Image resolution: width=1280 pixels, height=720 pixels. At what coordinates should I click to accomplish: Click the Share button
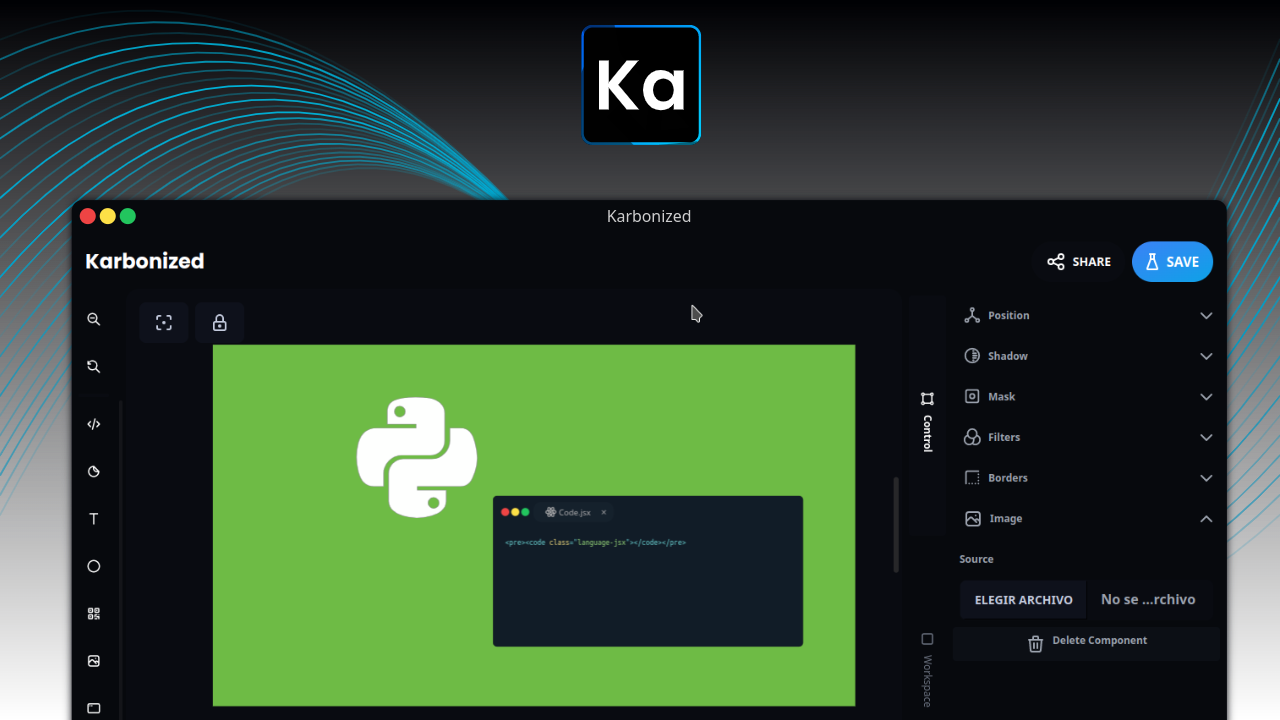tap(1079, 262)
